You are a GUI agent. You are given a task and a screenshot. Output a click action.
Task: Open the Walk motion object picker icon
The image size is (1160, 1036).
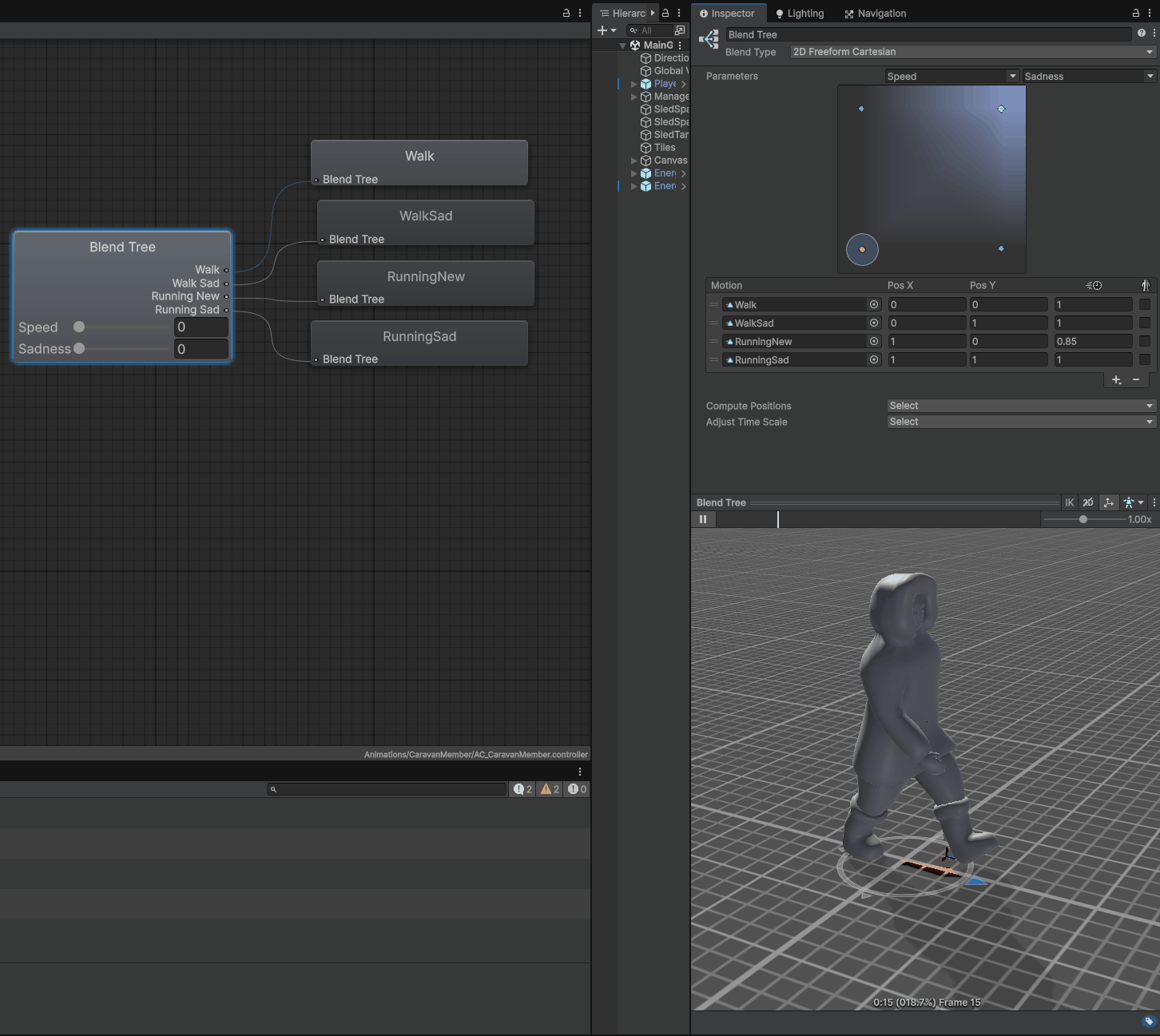pos(873,304)
